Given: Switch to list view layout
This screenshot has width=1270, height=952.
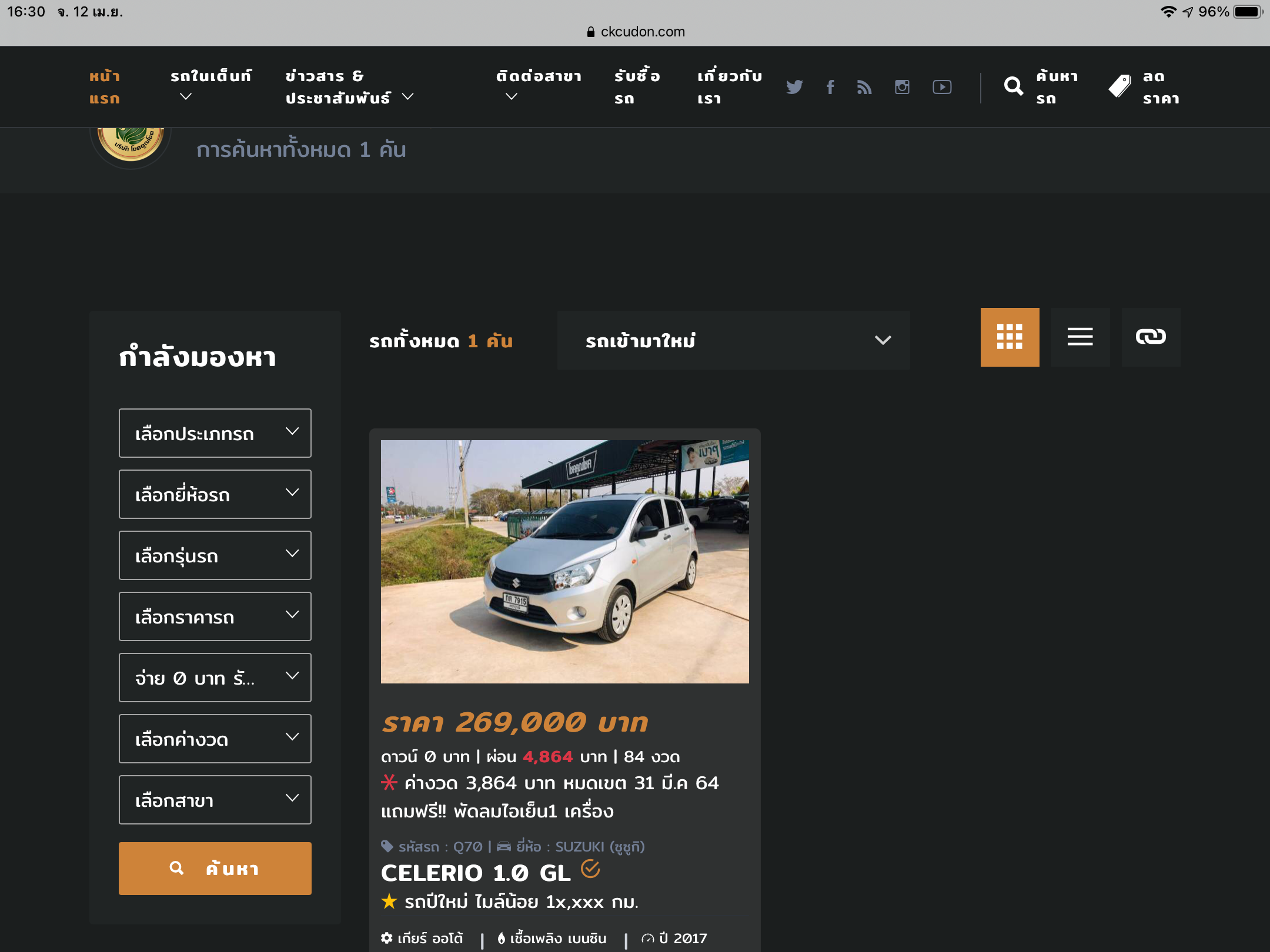Looking at the screenshot, I should click(1080, 337).
